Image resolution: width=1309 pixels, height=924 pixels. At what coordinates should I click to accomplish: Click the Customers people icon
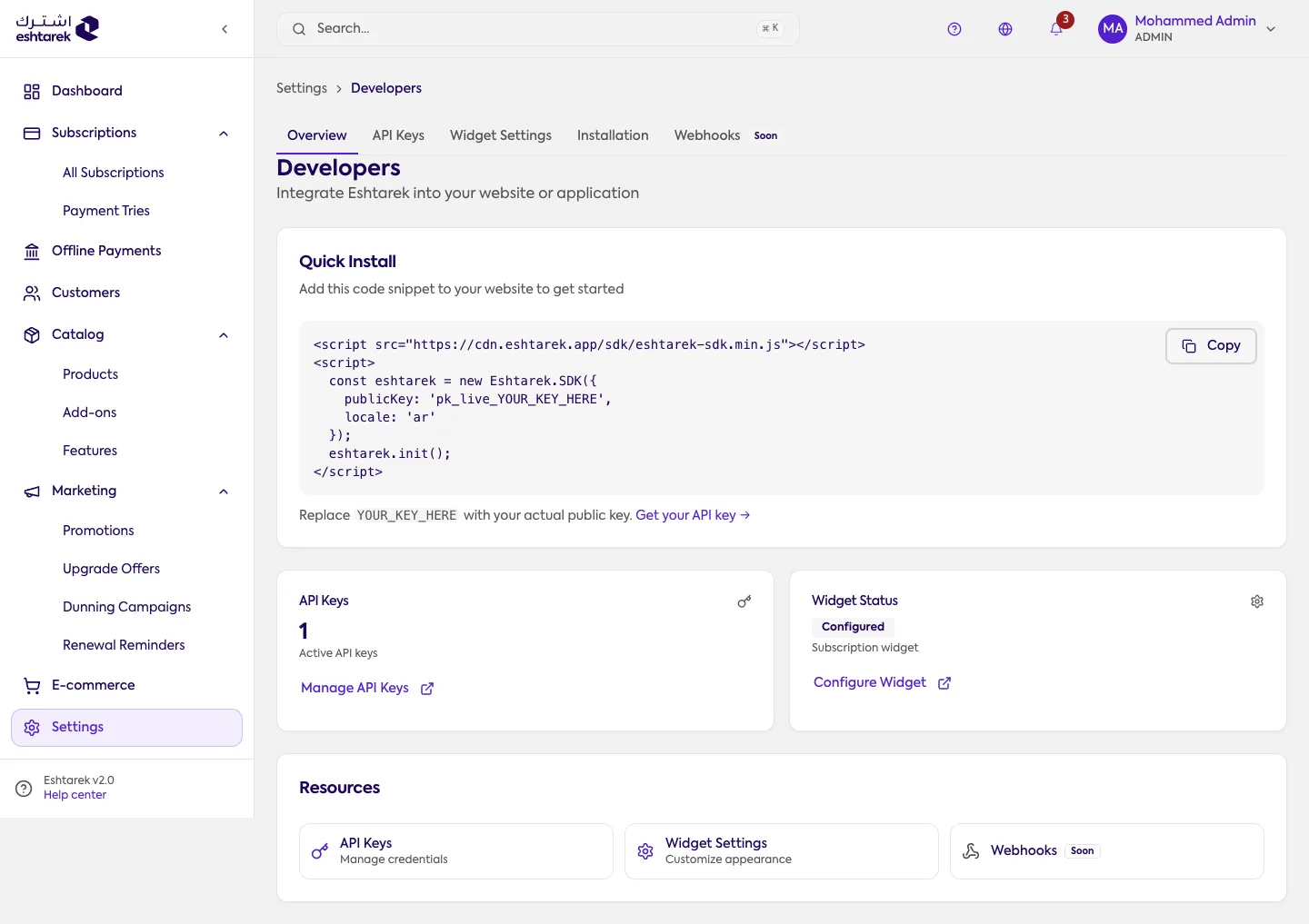32,293
